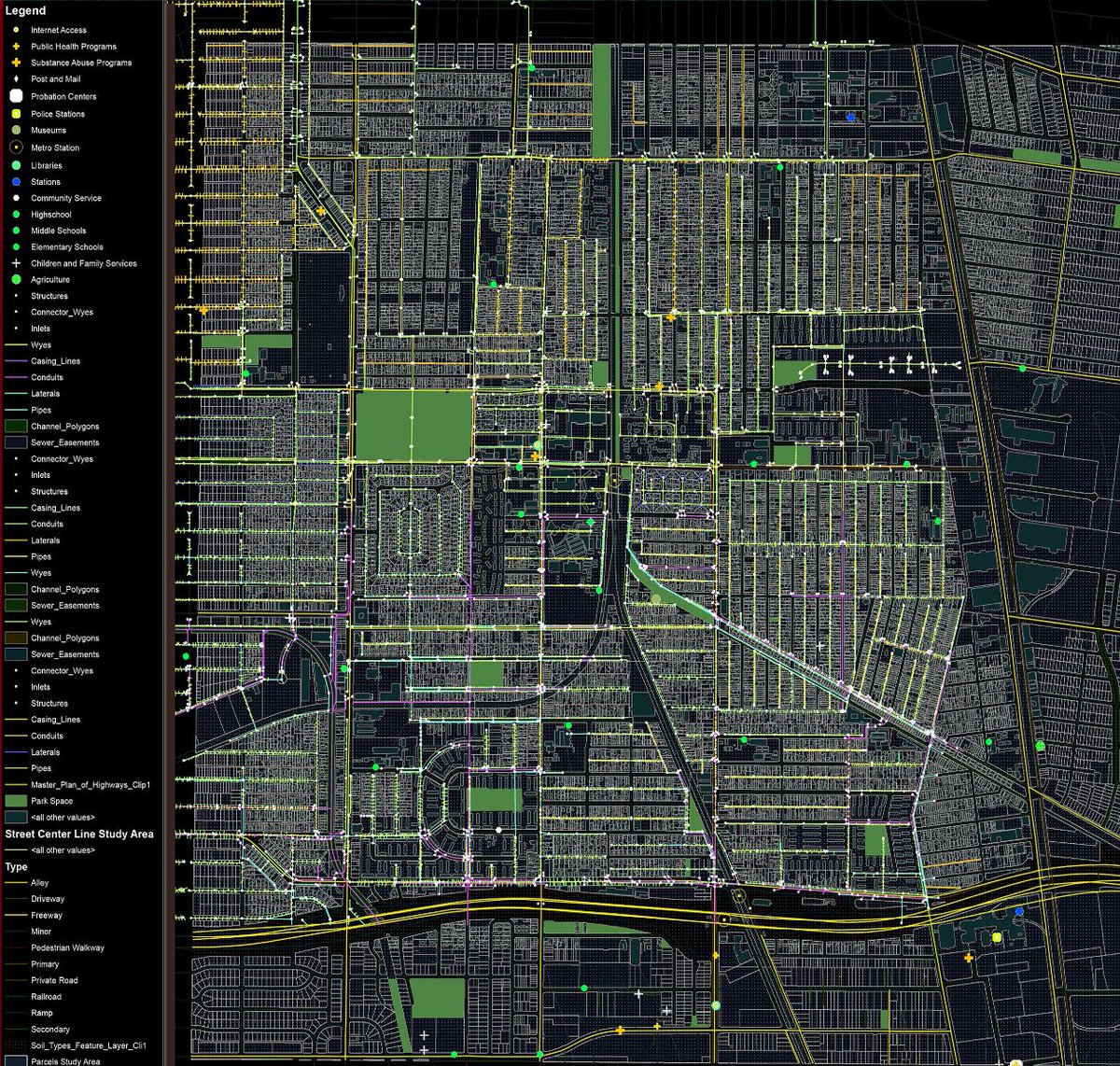The image size is (1120, 1066).
Task: Click the Master_Plan_of_Highways_Clip1 line symbol
Action: tap(16, 785)
